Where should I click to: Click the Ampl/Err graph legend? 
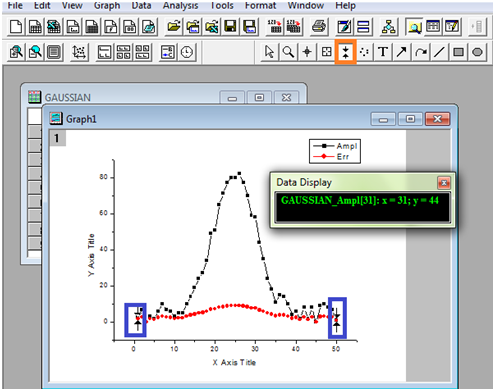tap(335, 151)
